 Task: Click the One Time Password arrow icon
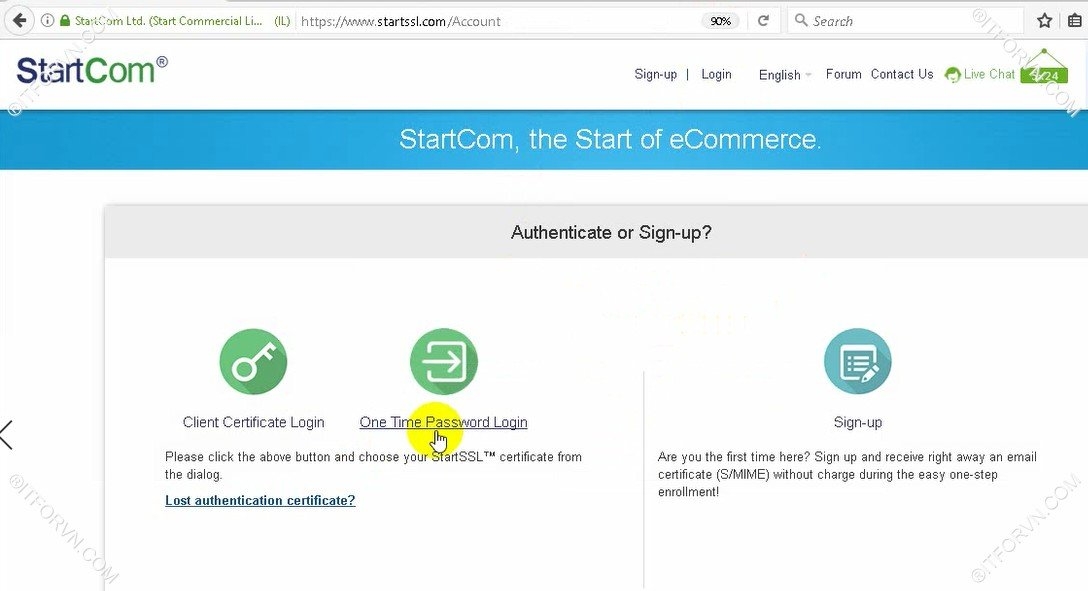pyautogui.click(x=443, y=362)
